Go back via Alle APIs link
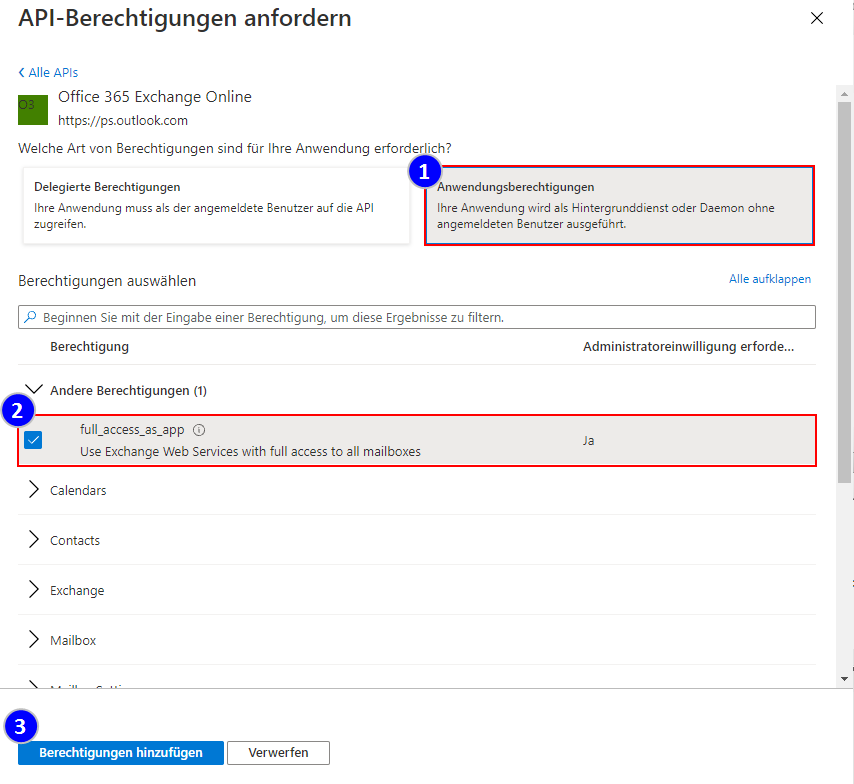Viewport: 854px width, 784px height. [x=48, y=72]
